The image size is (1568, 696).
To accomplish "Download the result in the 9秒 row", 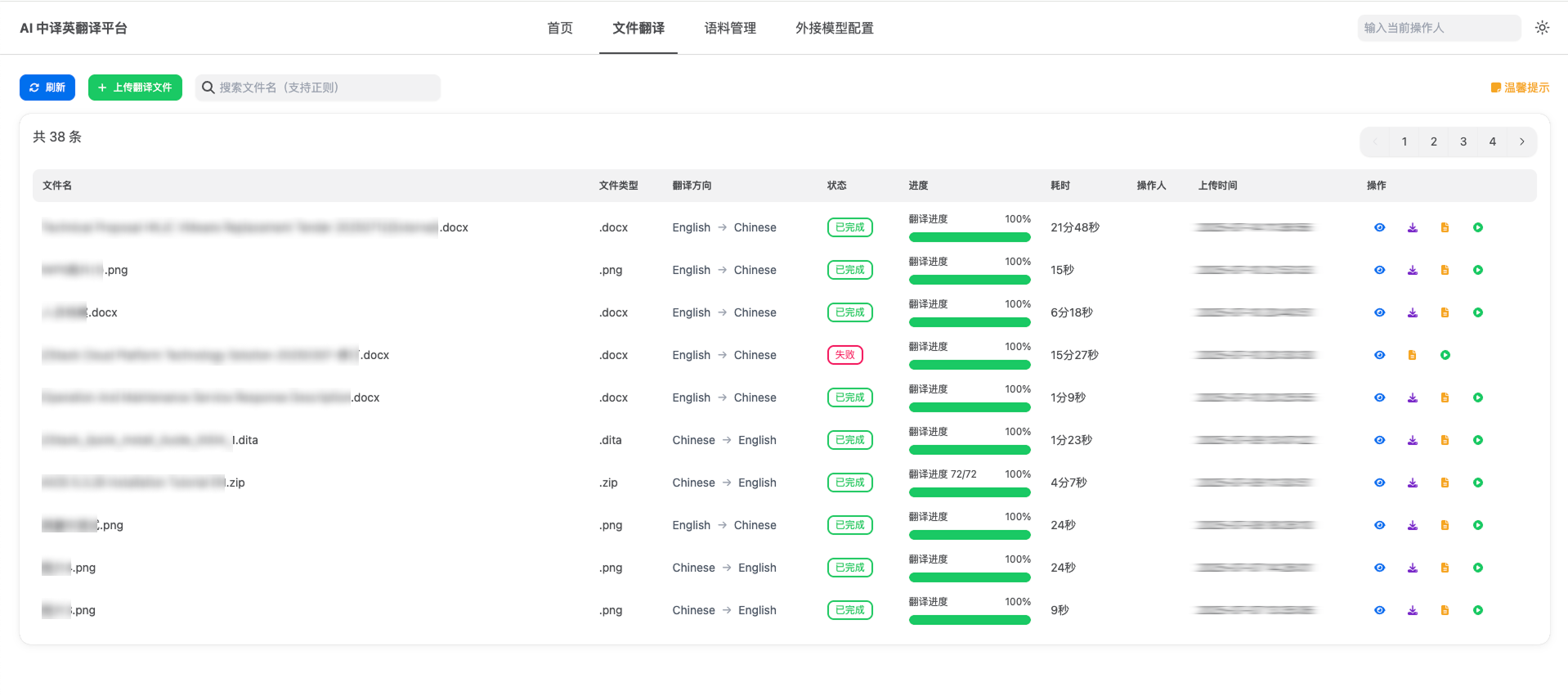I will (1412, 610).
